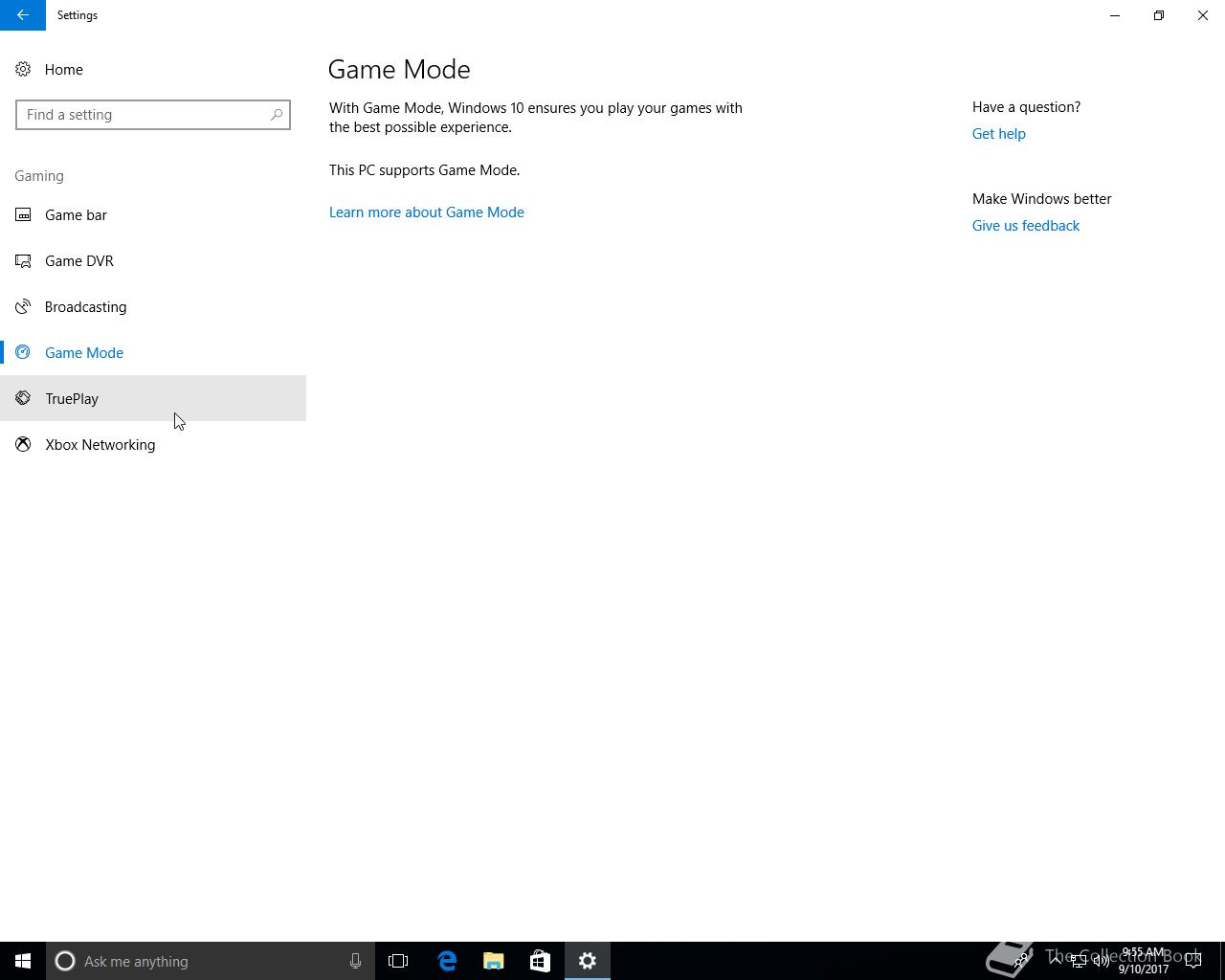Click the Cortana circle icon
This screenshot has height=980, width=1225.
pos(65,961)
